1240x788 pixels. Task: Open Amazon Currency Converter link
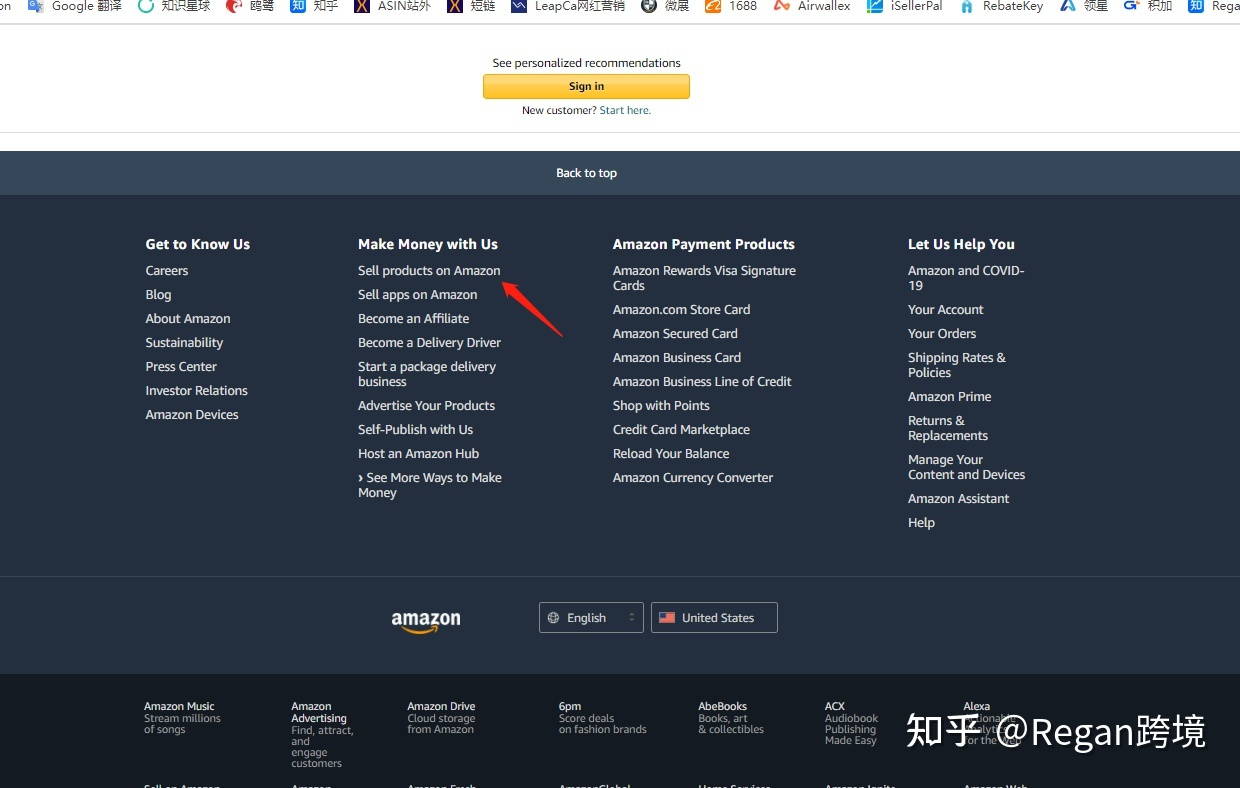pyautogui.click(x=693, y=478)
